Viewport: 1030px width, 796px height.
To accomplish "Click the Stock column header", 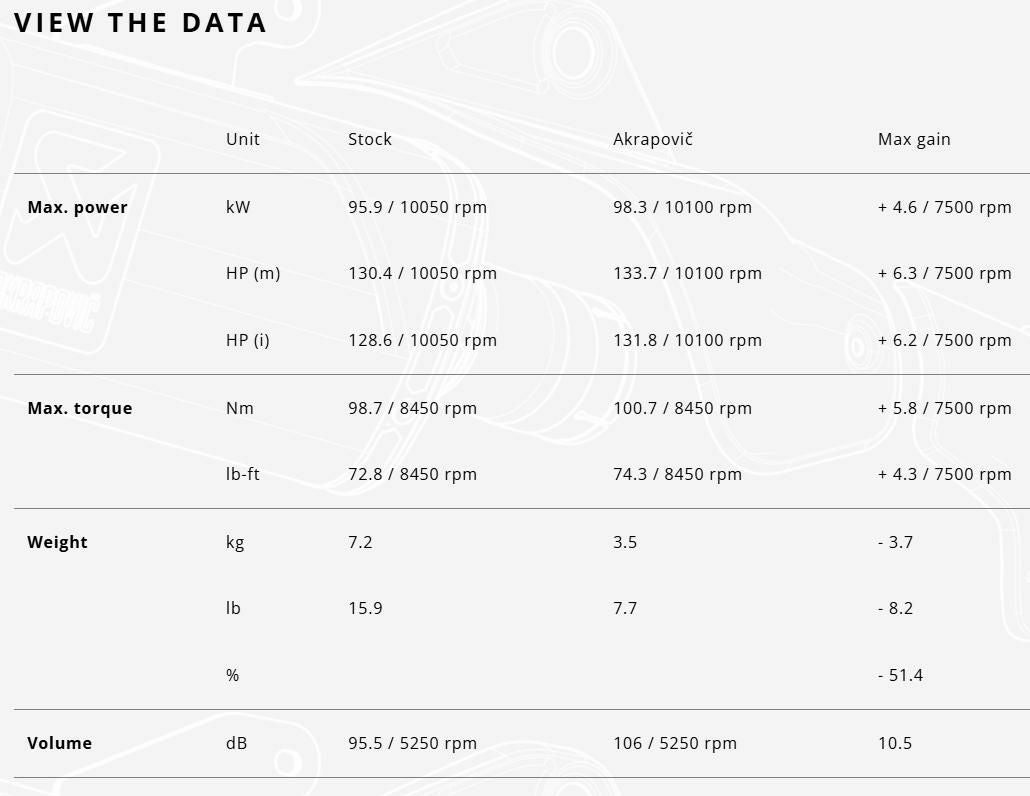I will coord(370,139).
